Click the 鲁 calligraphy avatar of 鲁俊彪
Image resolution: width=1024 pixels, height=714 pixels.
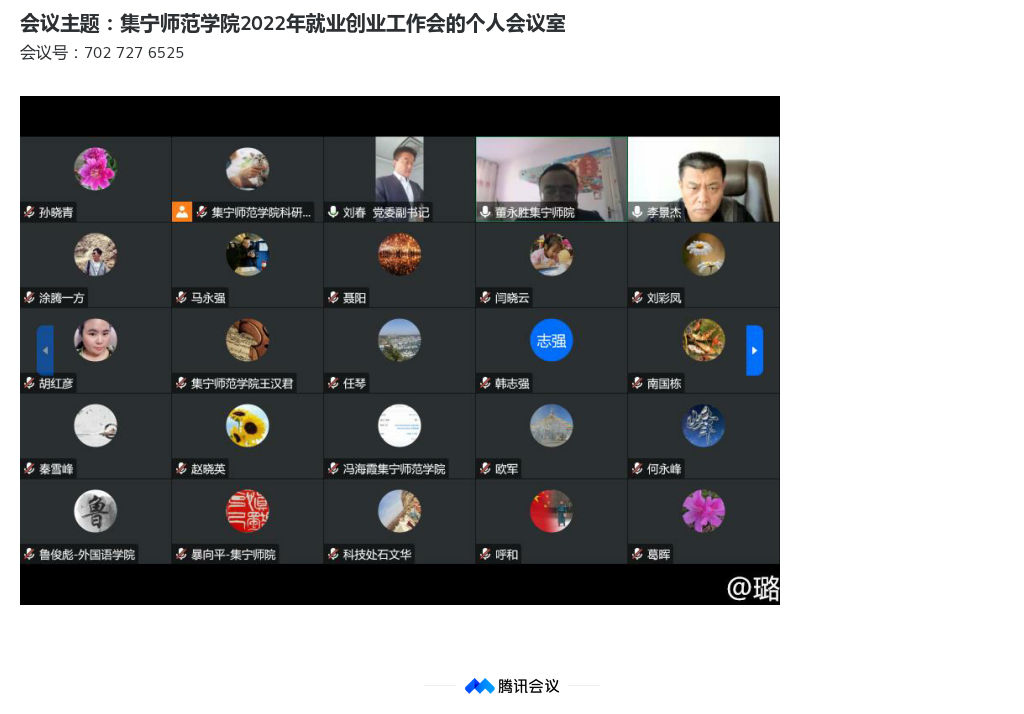(95, 511)
